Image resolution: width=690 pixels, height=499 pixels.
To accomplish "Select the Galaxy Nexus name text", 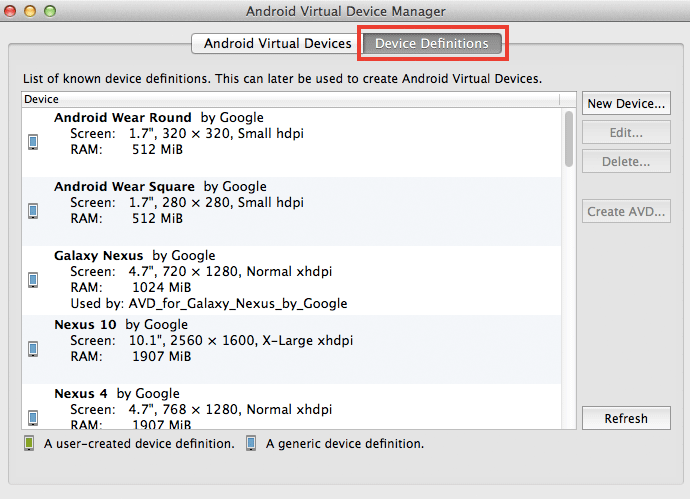I will pos(99,256).
